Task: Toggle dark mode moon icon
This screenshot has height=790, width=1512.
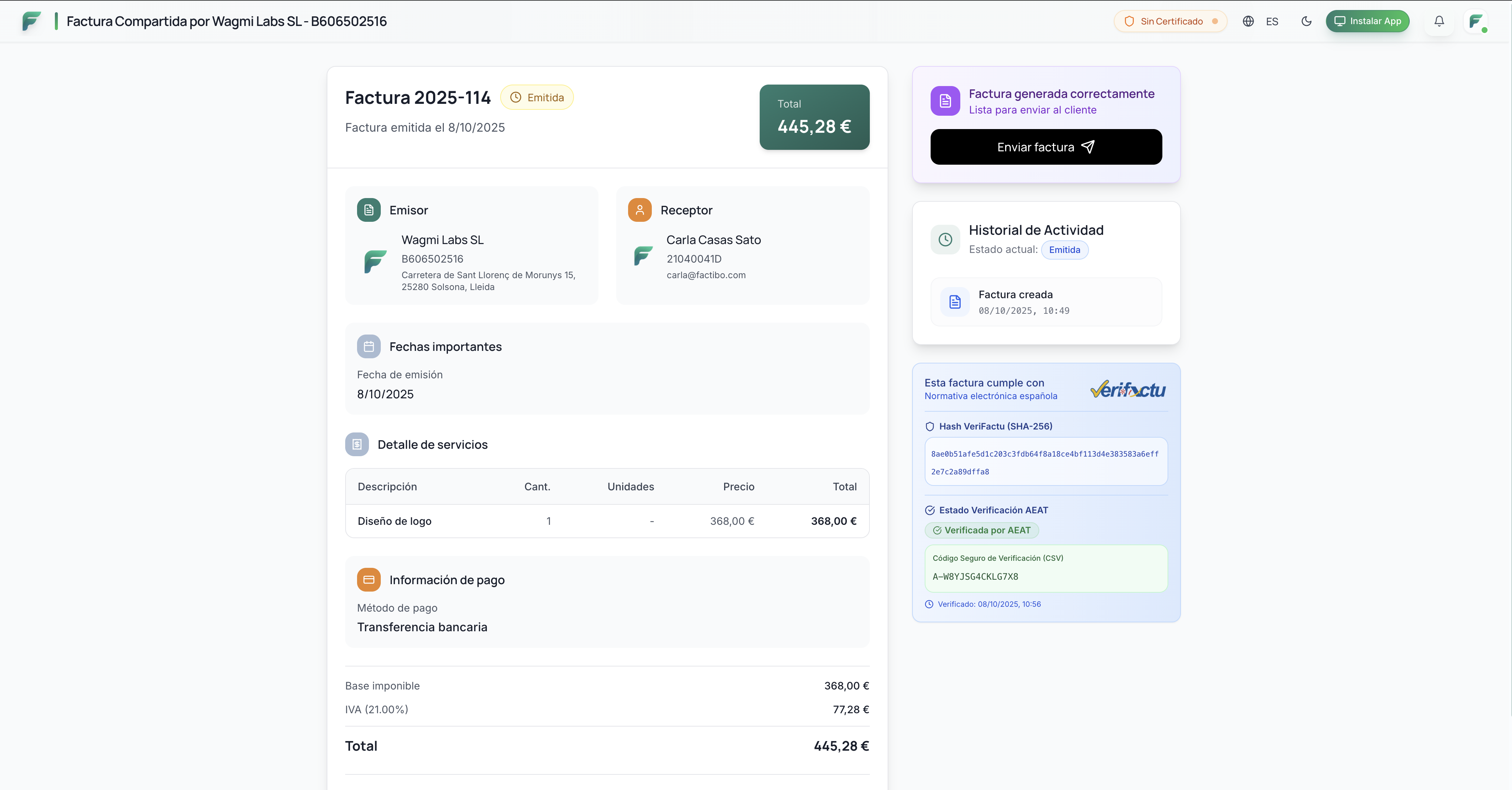Action: tap(1306, 21)
